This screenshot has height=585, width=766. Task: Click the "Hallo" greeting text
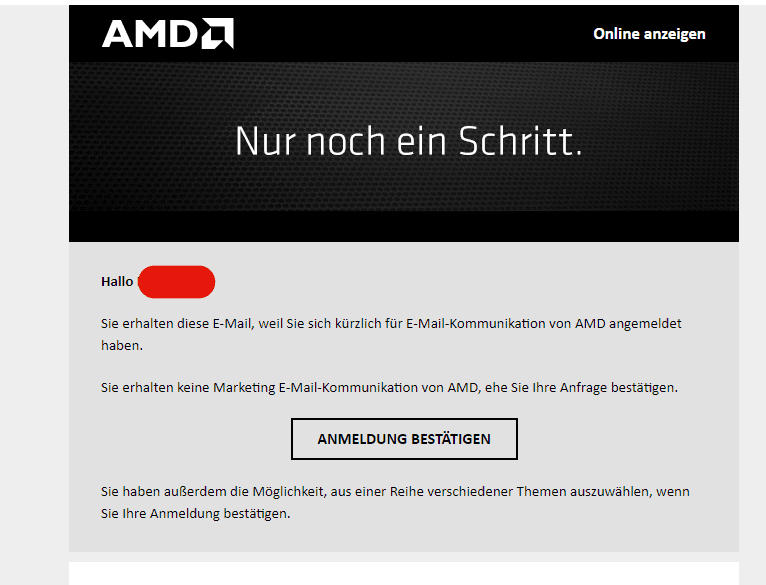click(117, 282)
